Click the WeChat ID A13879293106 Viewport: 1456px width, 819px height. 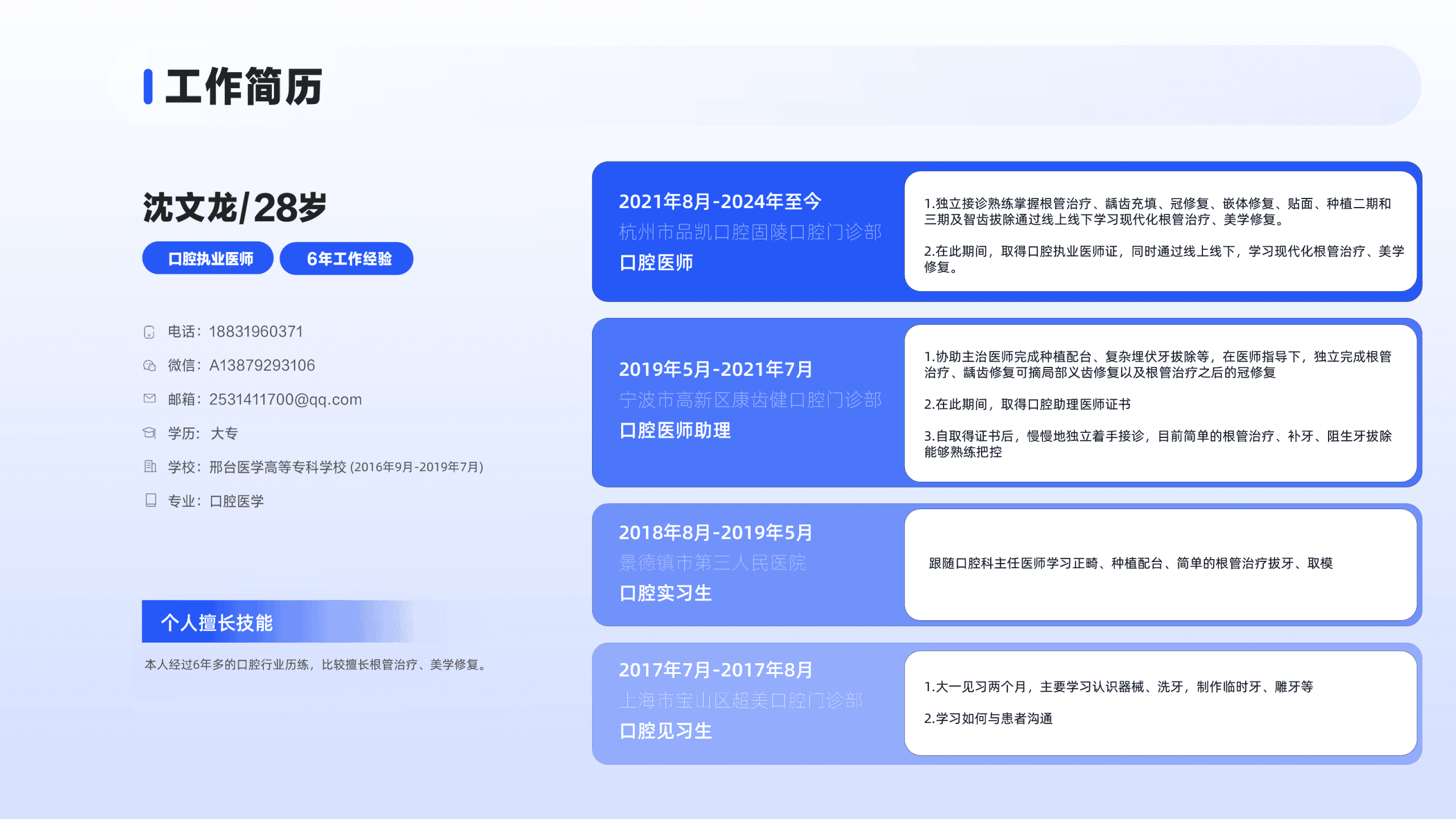262,365
